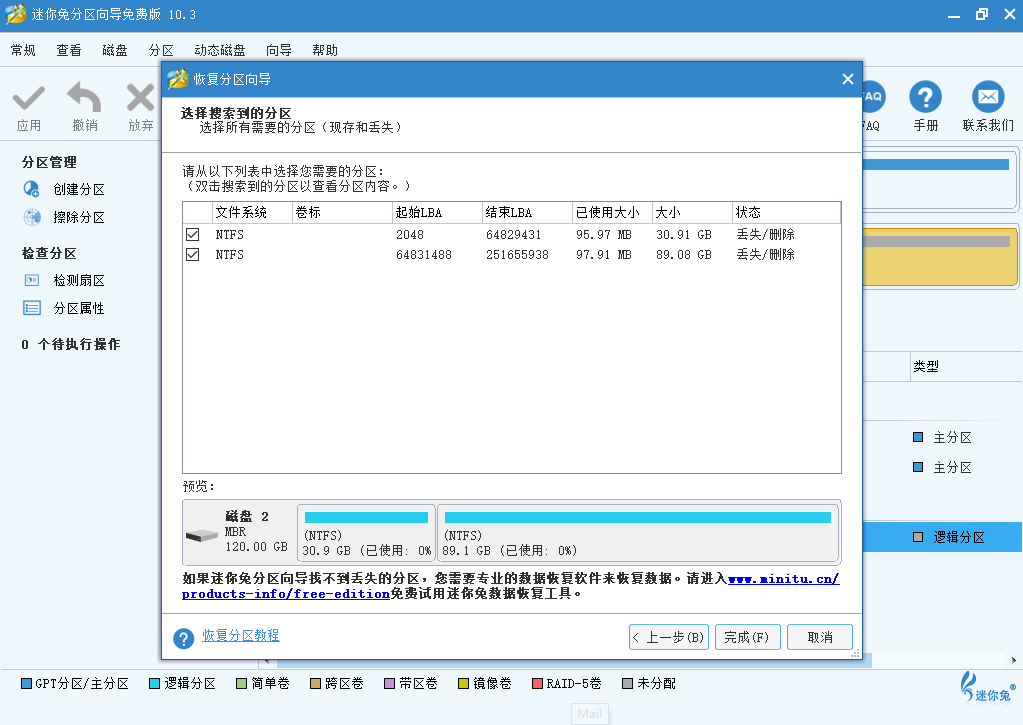Click the 镜像卷 legend color swatch
Screen dimensions: 1023x725
point(464,683)
